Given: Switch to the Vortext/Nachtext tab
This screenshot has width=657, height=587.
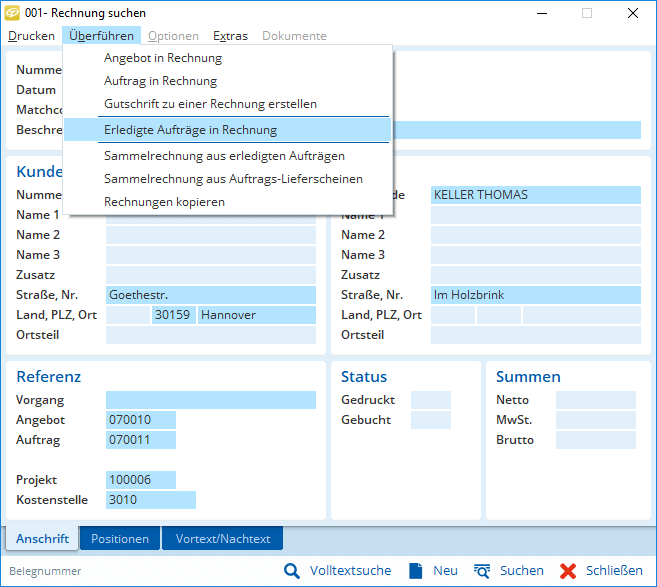Looking at the screenshot, I should click(x=222, y=539).
